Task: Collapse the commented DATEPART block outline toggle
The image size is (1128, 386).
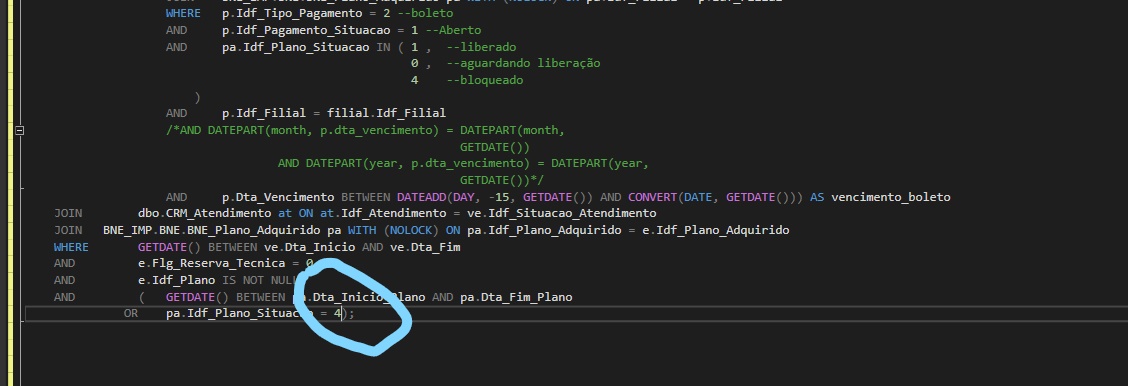Action: coord(19,130)
